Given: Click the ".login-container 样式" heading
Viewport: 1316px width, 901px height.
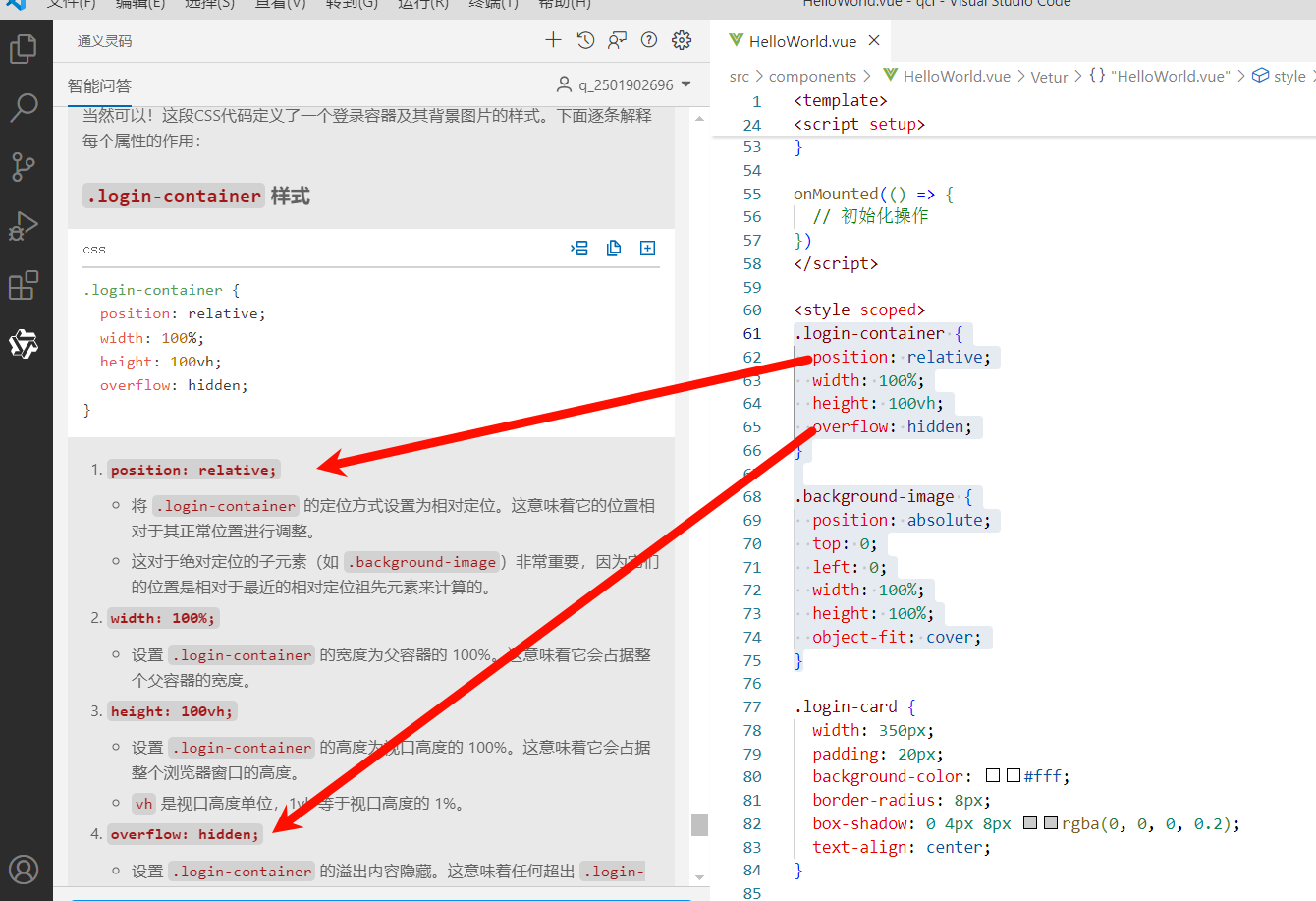Looking at the screenshot, I should [197, 196].
